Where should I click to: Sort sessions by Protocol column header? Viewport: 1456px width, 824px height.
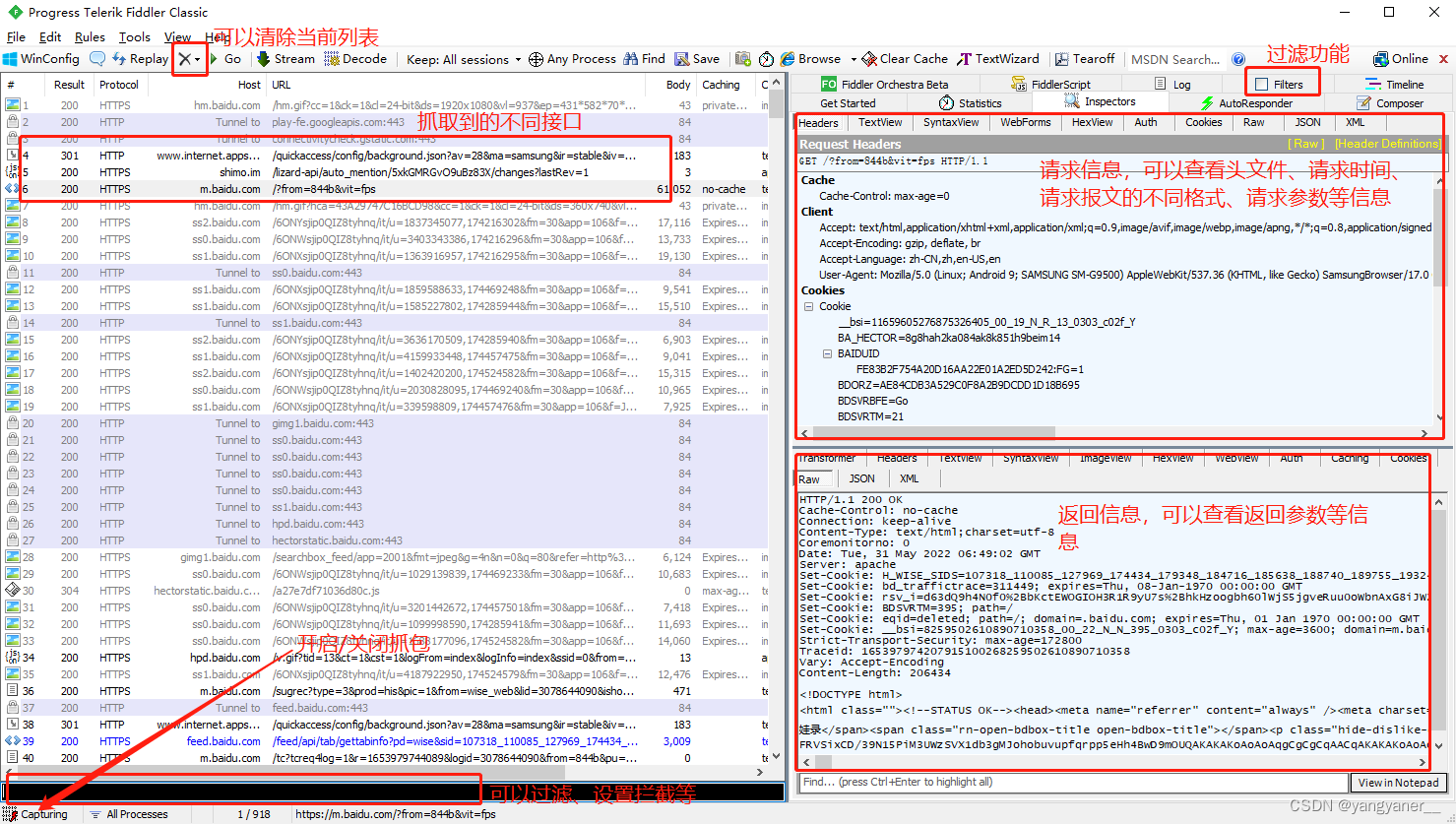(118, 85)
